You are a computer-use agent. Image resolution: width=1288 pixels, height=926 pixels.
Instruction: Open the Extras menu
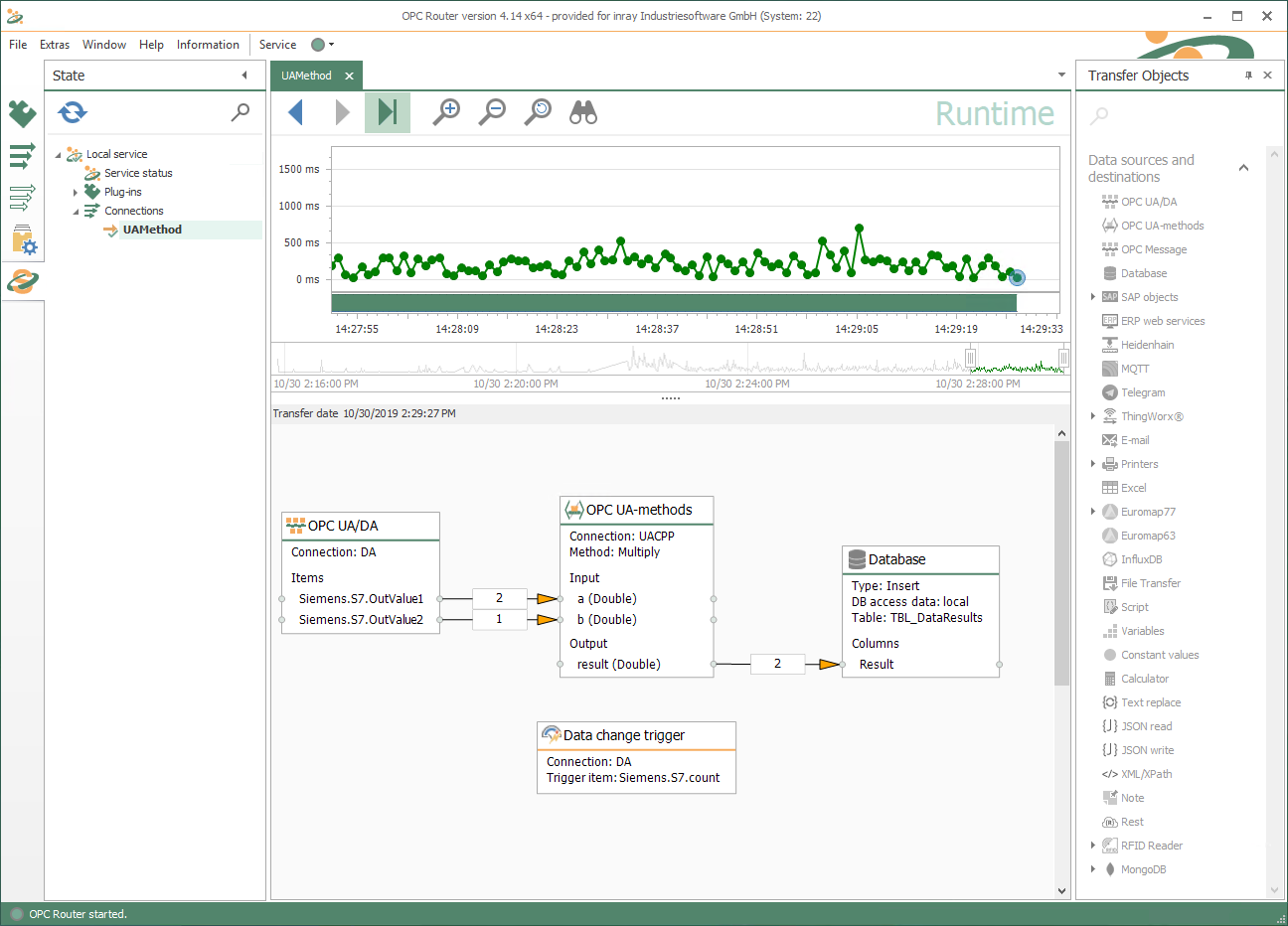click(x=55, y=44)
